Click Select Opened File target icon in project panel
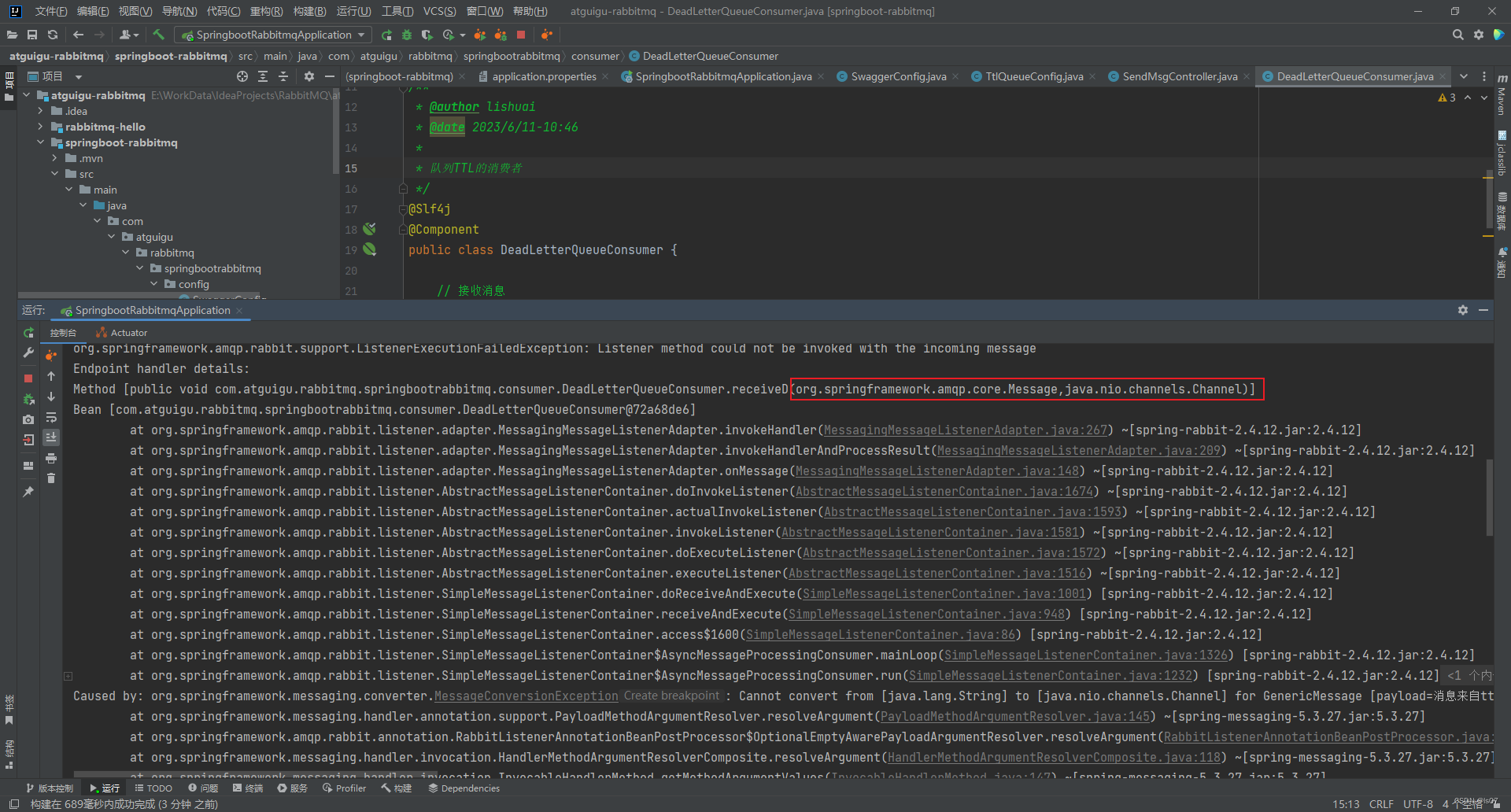 242,76
